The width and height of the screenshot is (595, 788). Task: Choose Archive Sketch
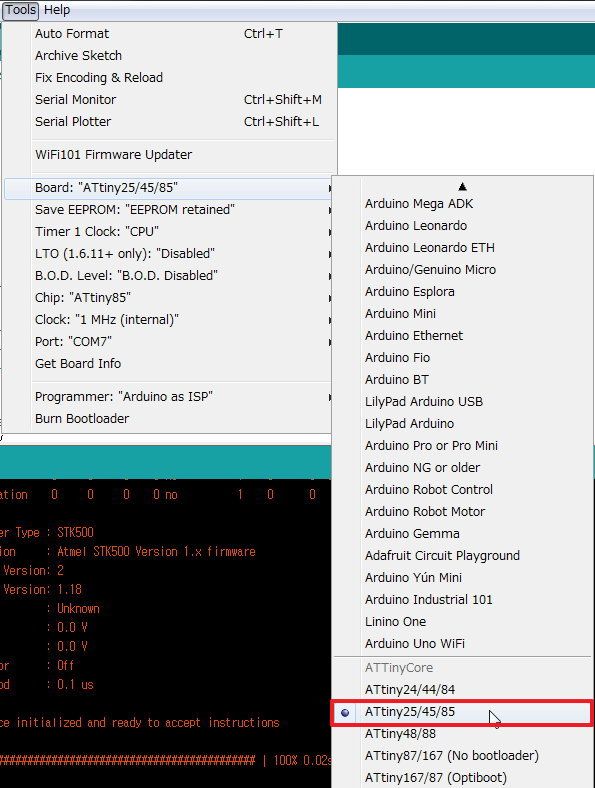[169, 56]
